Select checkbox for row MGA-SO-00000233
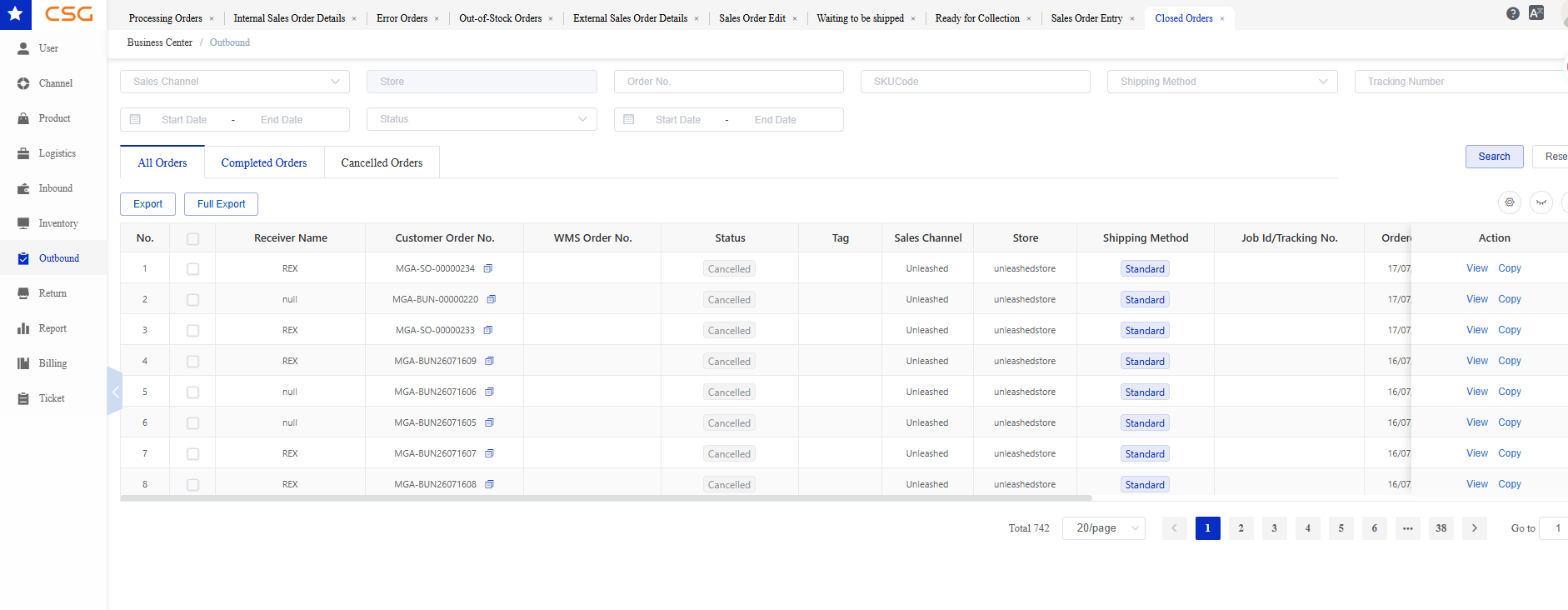 pyautogui.click(x=193, y=331)
